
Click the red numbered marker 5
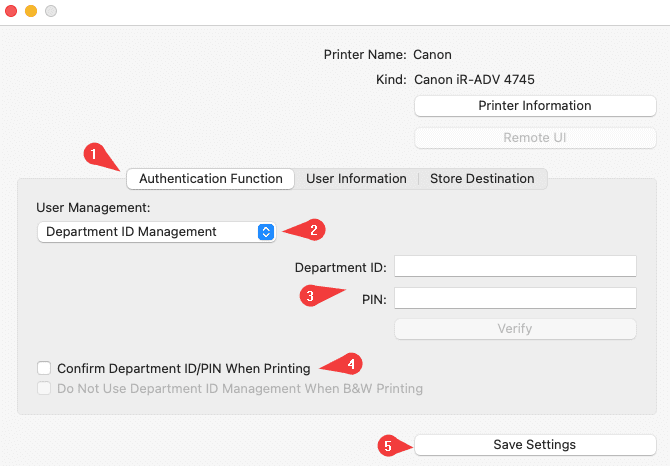(x=388, y=446)
